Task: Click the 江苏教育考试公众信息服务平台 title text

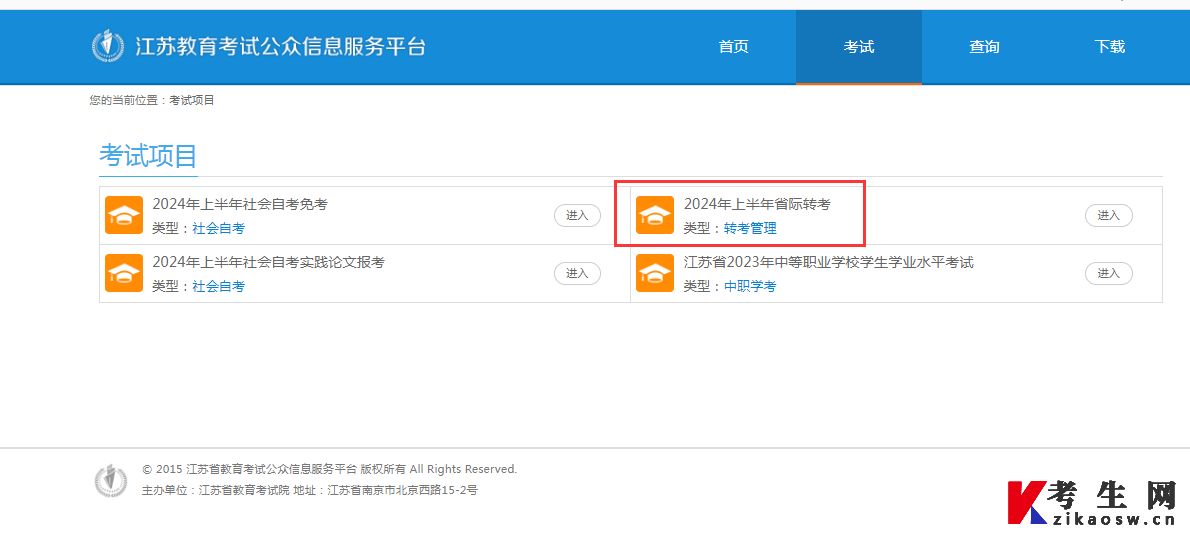Action: pyautogui.click(x=281, y=47)
